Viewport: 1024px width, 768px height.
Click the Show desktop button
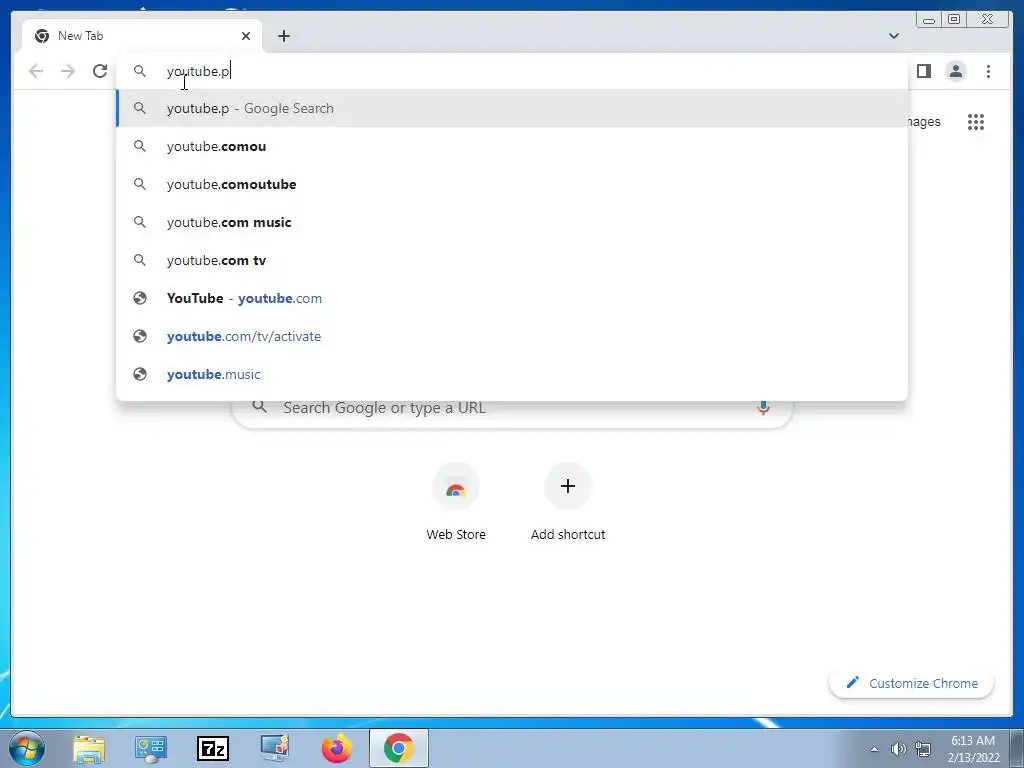click(1017, 748)
